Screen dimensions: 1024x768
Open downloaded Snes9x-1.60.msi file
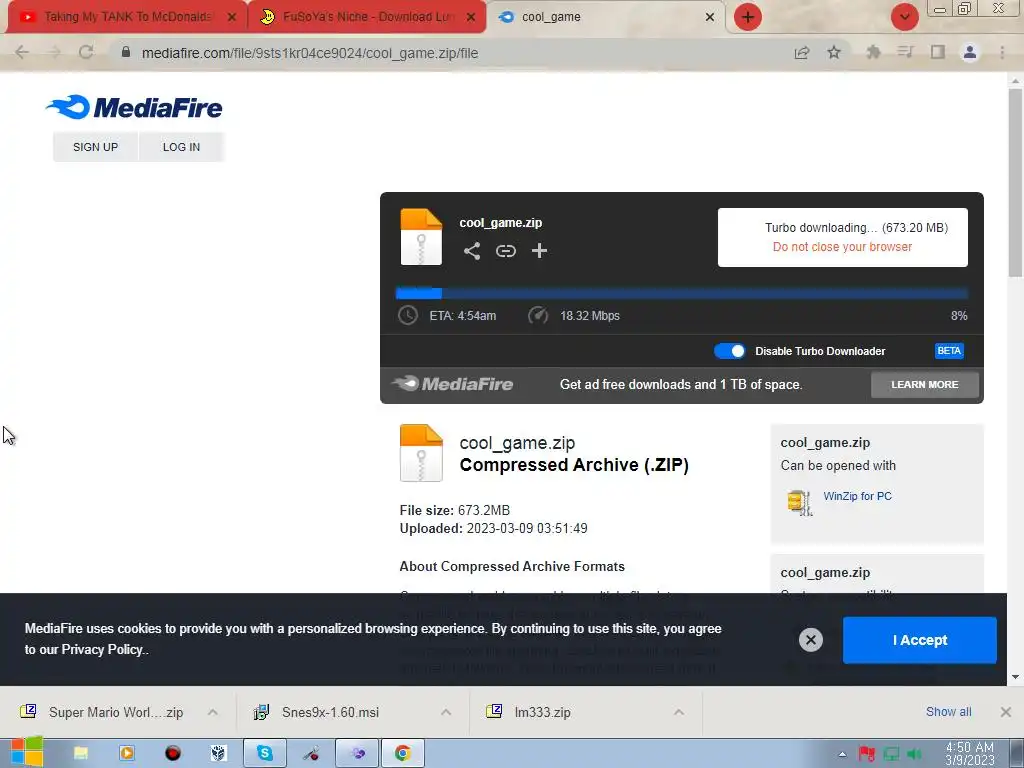click(x=317, y=712)
